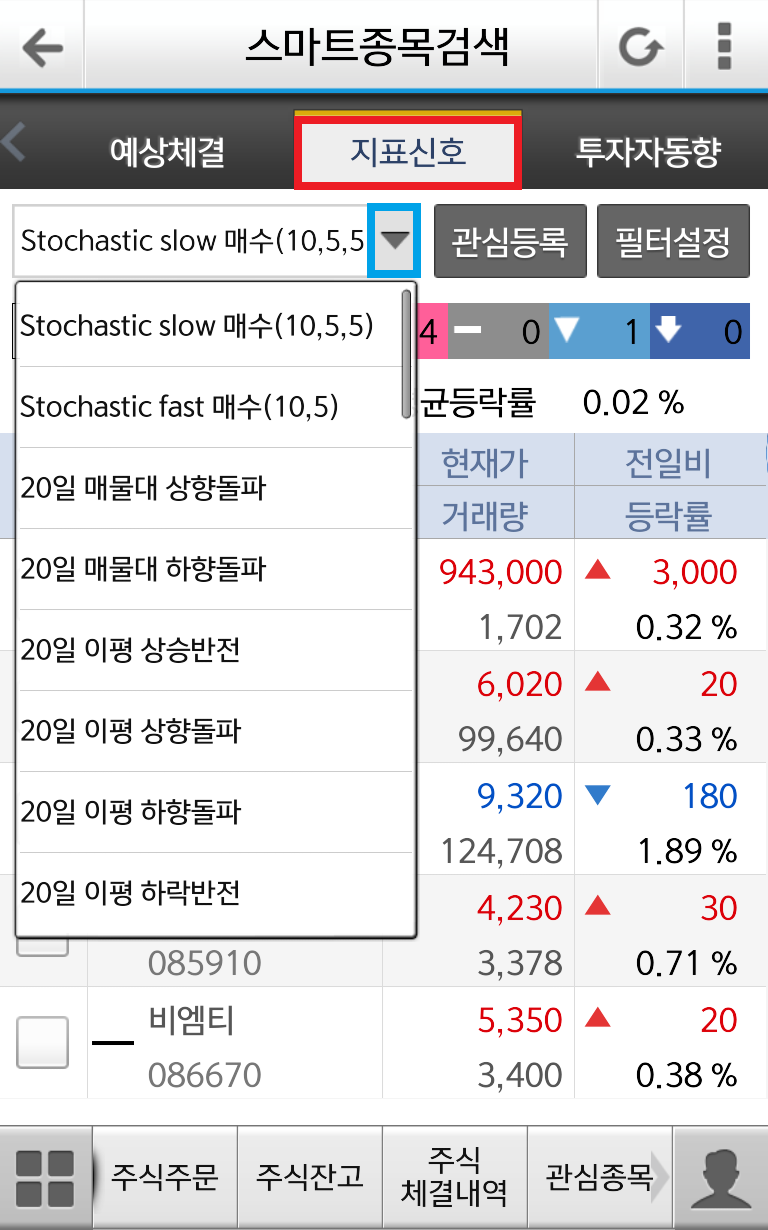Image resolution: width=768 pixels, height=1230 pixels.
Task: Open 필터설정 filter settings
Action: [x=673, y=241]
